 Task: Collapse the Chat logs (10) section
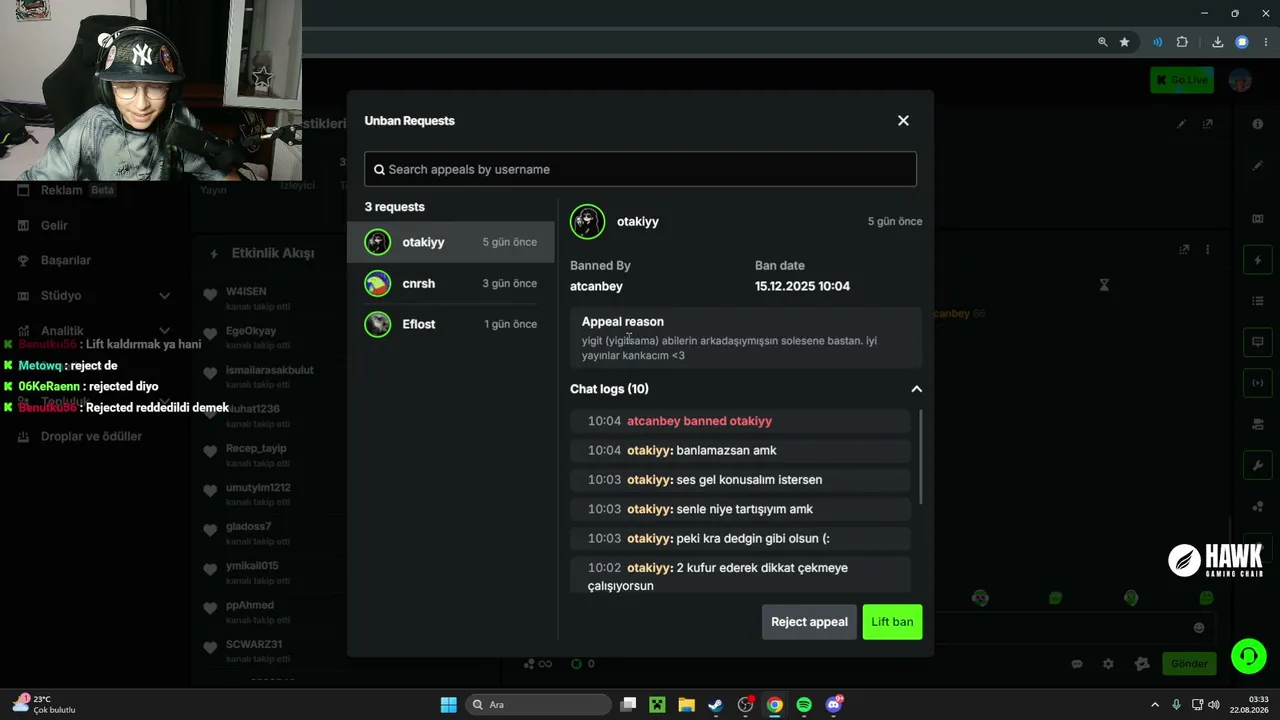916,389
